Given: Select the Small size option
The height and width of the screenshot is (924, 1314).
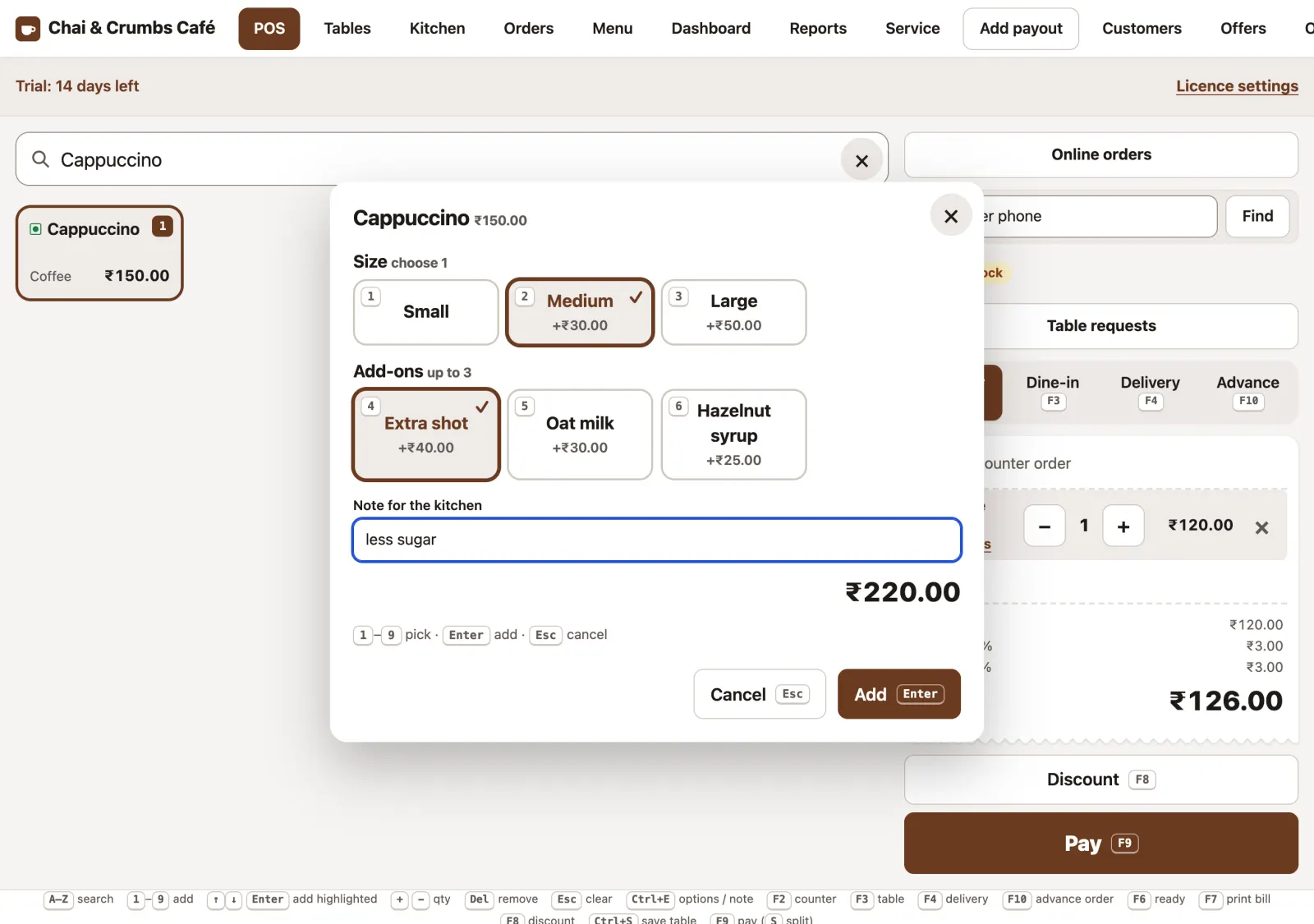Looking at the screenshot, I should (x=426, y=312).
